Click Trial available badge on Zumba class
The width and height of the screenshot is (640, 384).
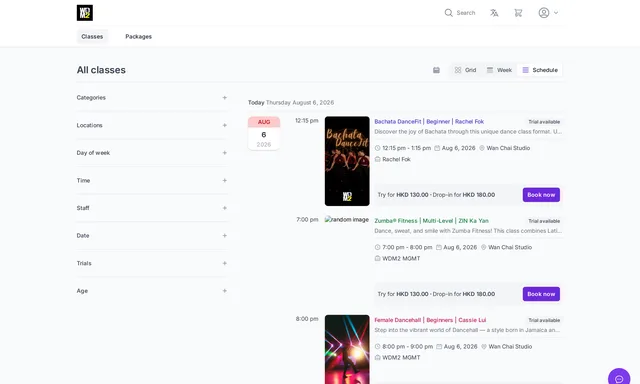point(544,221)
